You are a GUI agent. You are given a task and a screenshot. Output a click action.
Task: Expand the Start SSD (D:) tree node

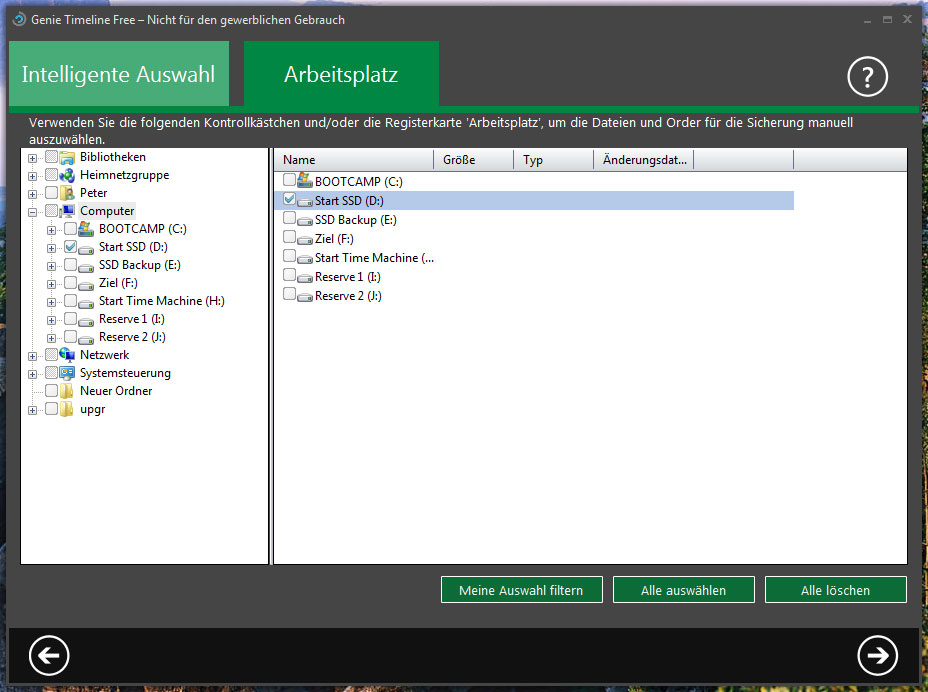pos(51,248)
